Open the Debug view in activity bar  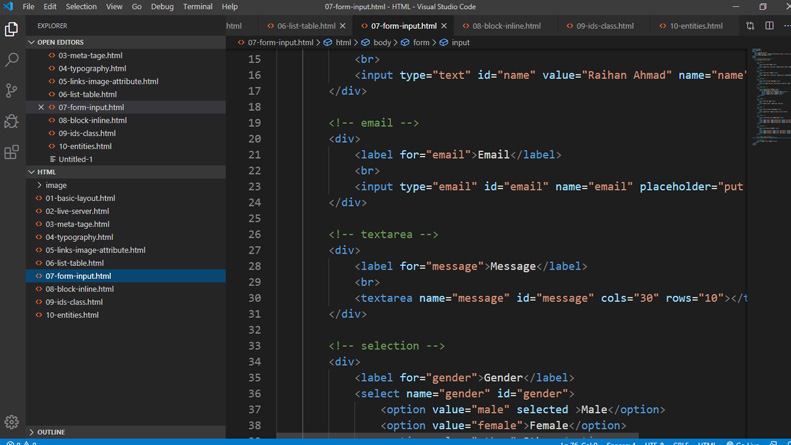pos(12,122)
